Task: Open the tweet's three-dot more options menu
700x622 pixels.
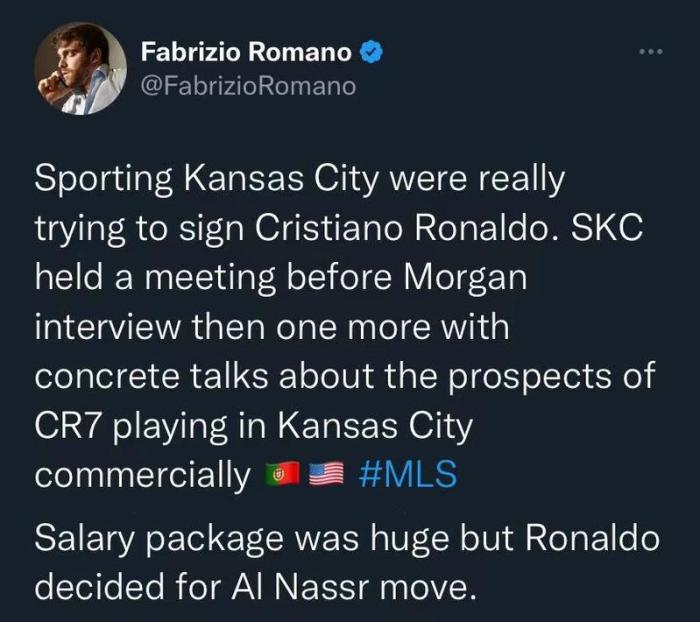Action: point(651,52)
